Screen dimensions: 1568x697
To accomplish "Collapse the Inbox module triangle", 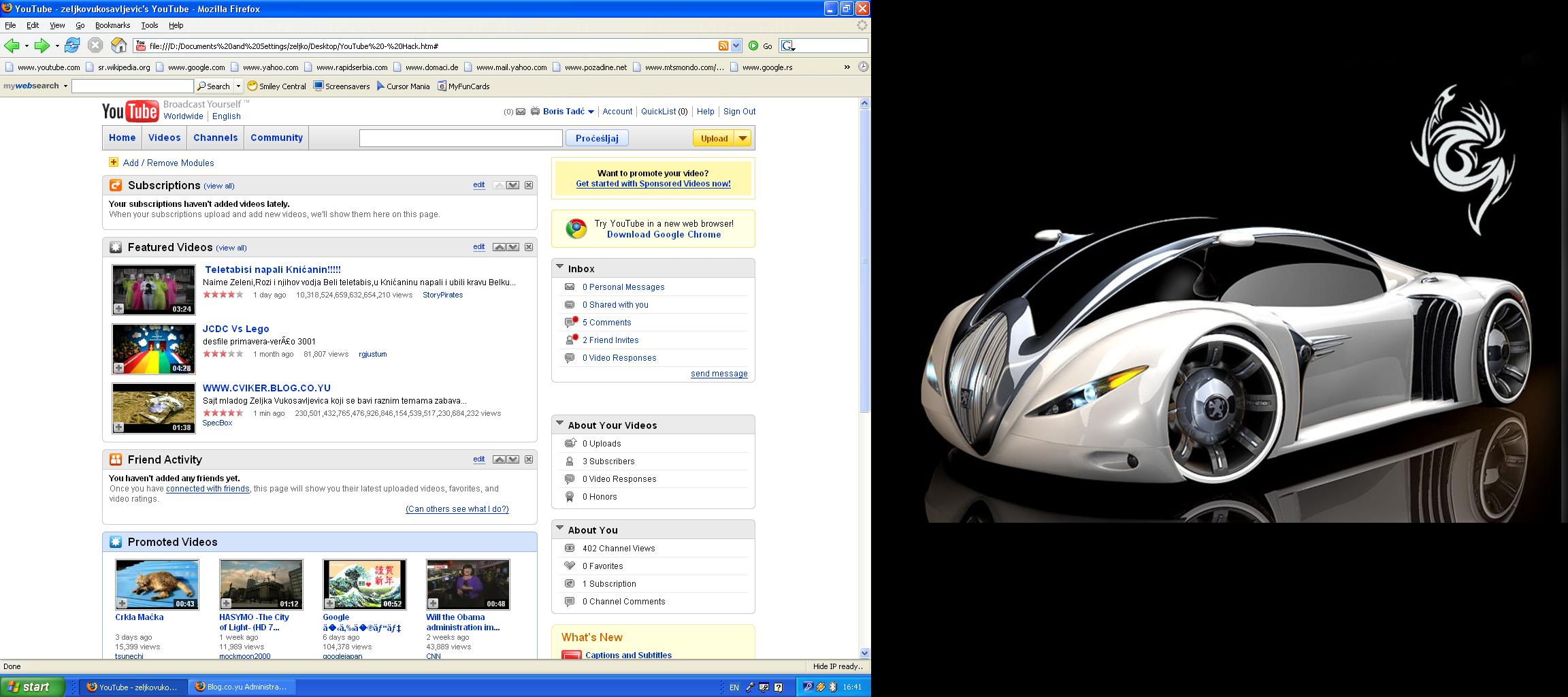I will click(x=559, y=268).
